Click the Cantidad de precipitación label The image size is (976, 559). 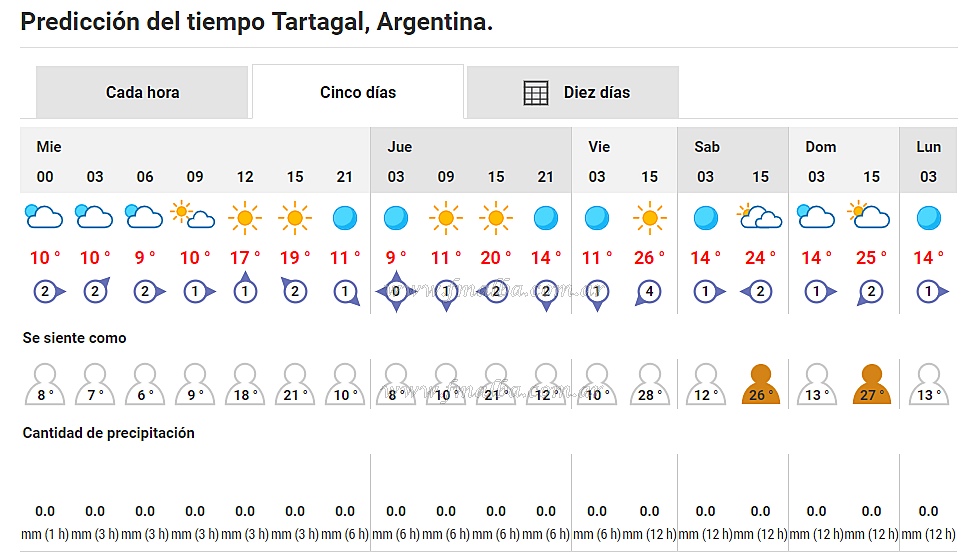point(109,433)
